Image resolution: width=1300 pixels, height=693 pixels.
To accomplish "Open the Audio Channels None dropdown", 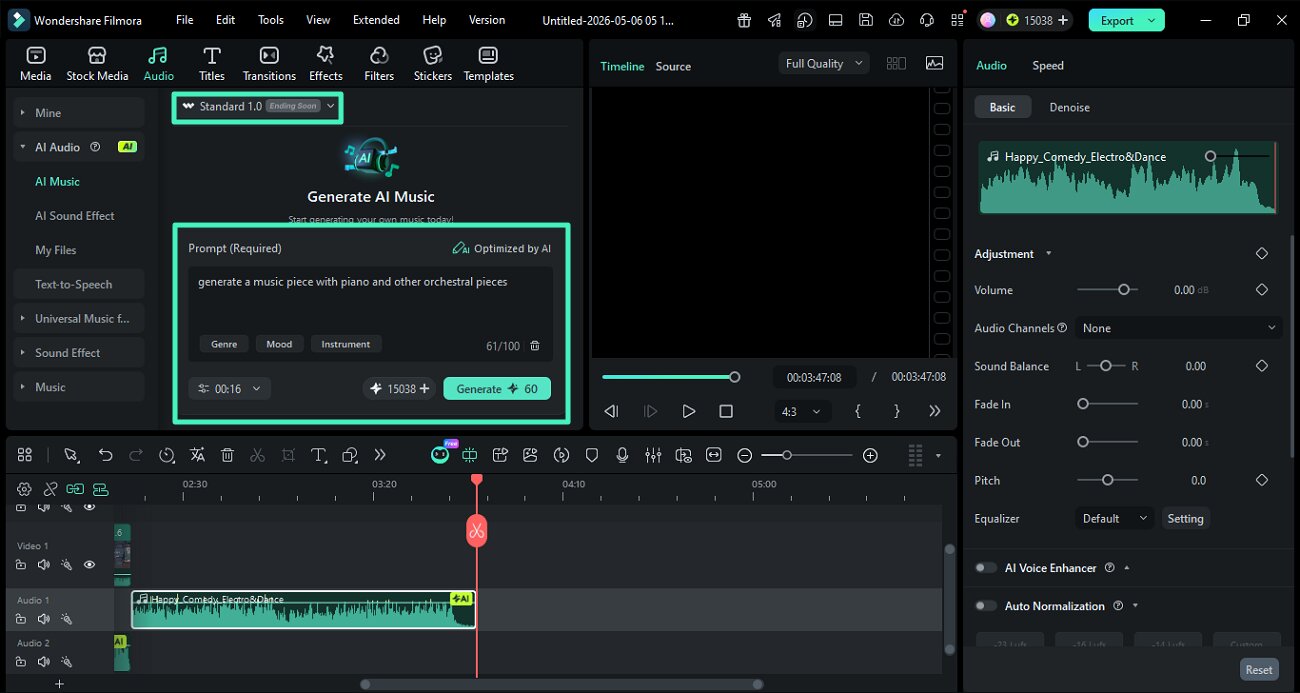I will 1179,328.
